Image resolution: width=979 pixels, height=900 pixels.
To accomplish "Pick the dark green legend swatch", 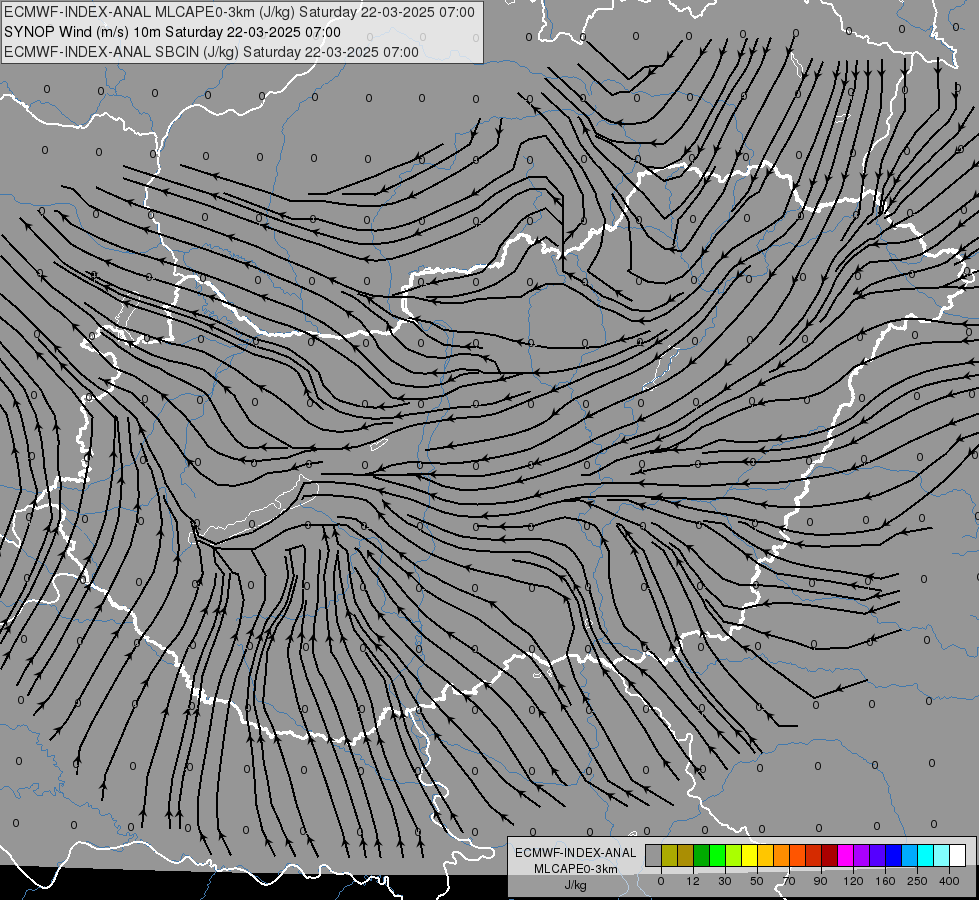I will coord(701,855).
